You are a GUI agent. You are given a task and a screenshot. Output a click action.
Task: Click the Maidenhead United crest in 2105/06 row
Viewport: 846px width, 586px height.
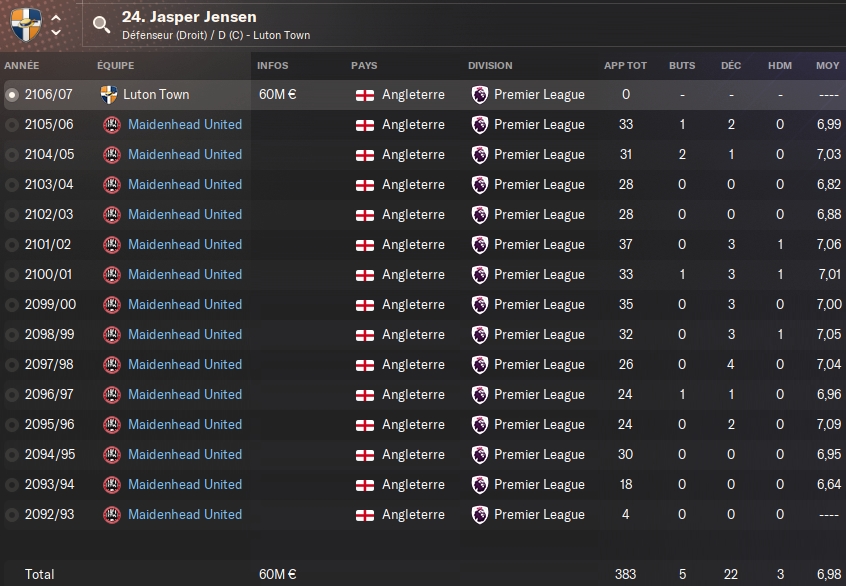tap(112, 125)
